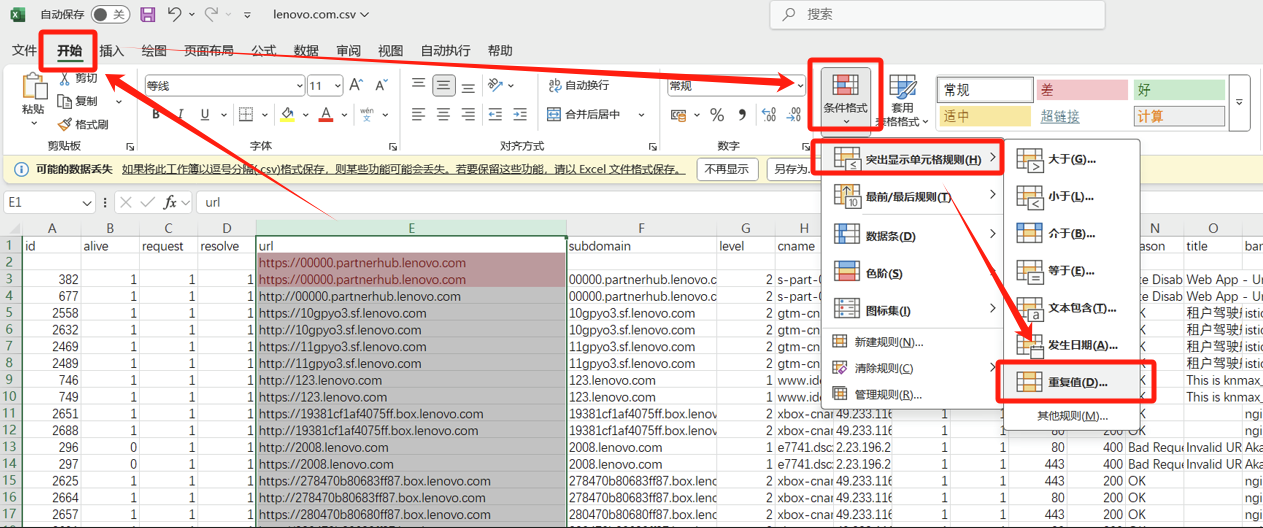Toggle Underline formatting
1263x528 pixels.
tap(205, 114)
